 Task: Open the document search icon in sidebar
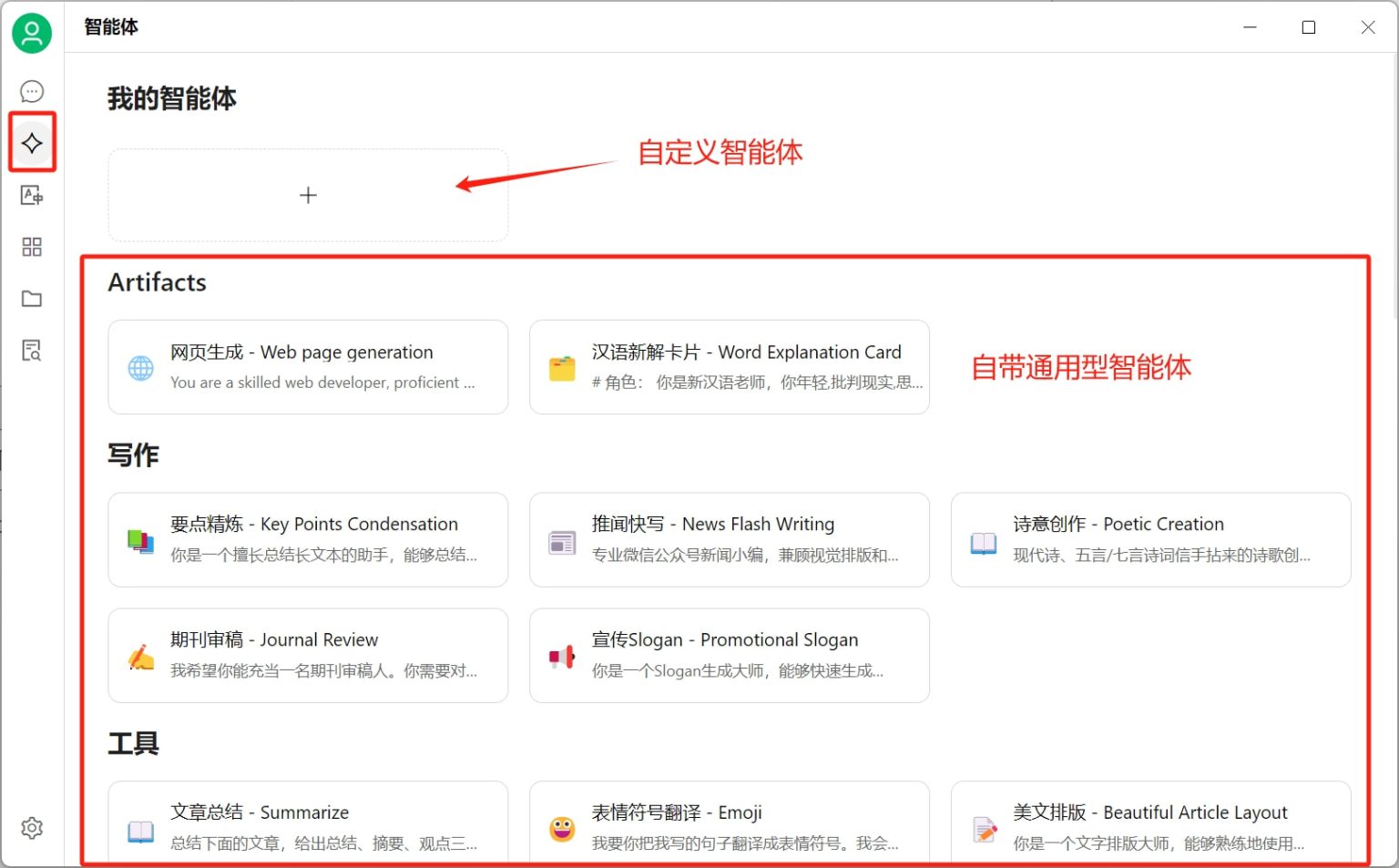click(x=32, y=350)
